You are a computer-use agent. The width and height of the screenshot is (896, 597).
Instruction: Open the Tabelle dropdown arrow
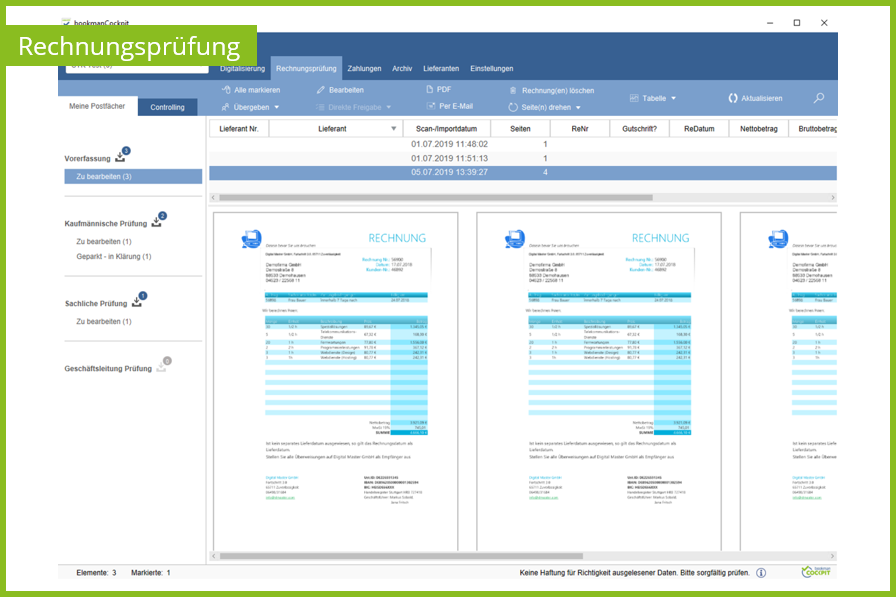coord(673,98)
